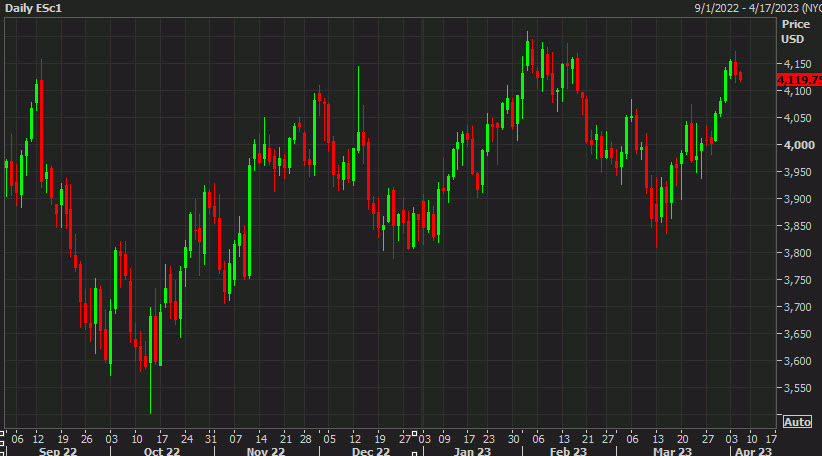The image size is (822, 456).
Task: Click the 30 date tick in January
Action: [514, 439]
